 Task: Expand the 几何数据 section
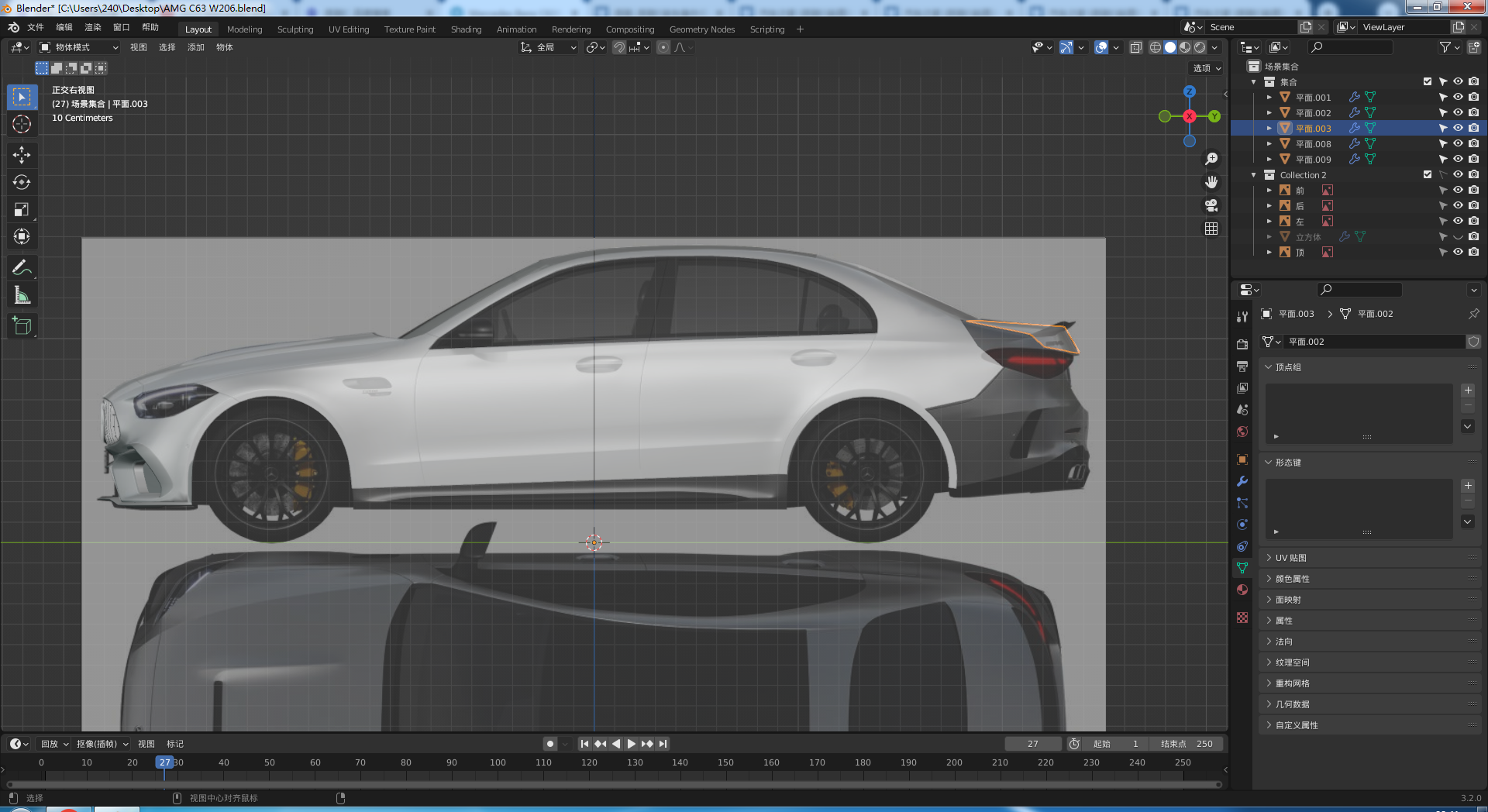(x=1292, y=704)
